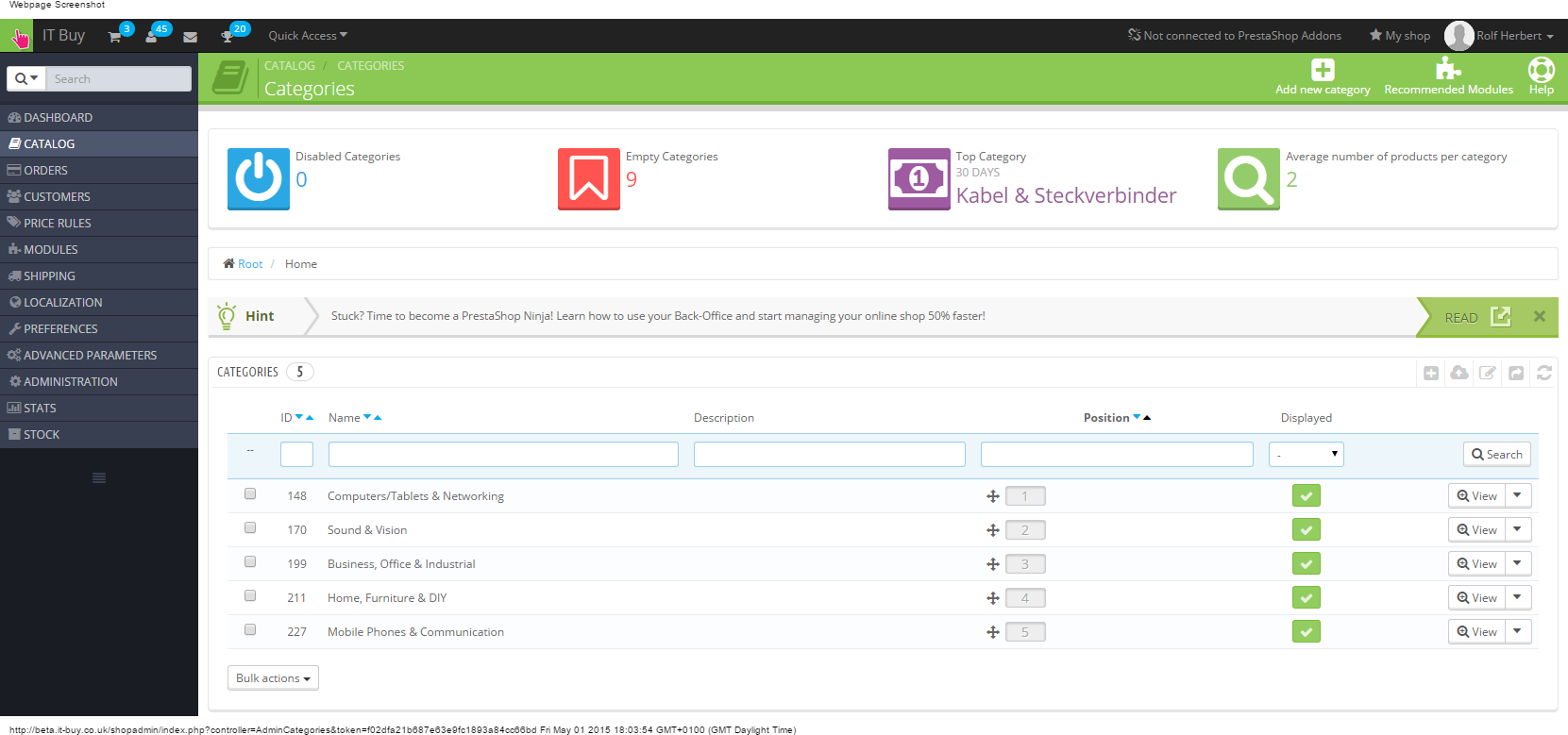Expand action arrow for Business, Office & Industrial row
This screenshot has width=1568, height=735.
[x=1518, y=563]
